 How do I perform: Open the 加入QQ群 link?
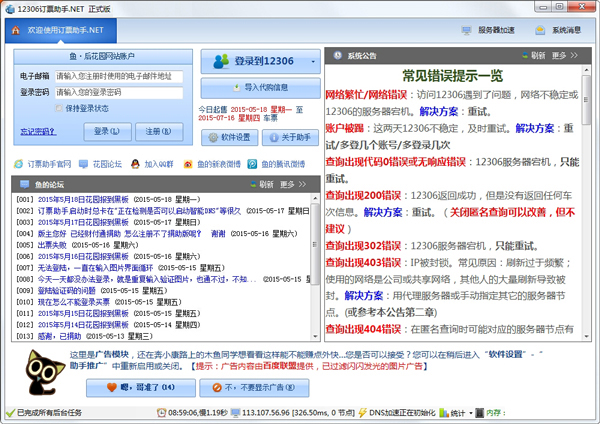pos(159,164)
